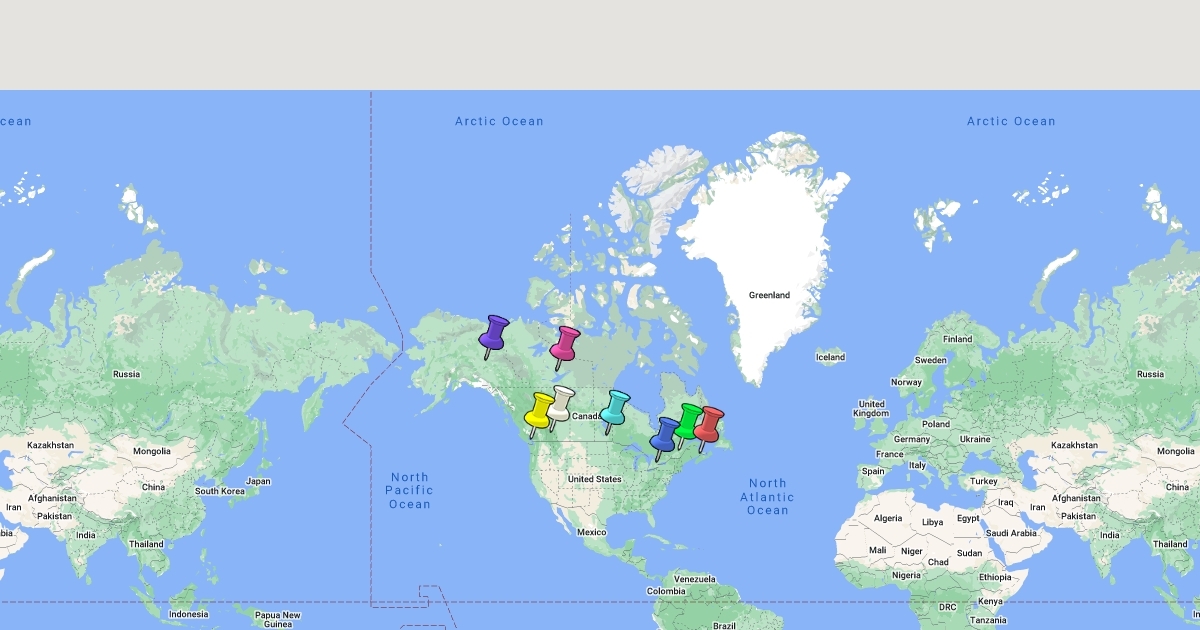Click the yellow pushpin marker
The image size is (1200, 630).
[x=539, y=410]
